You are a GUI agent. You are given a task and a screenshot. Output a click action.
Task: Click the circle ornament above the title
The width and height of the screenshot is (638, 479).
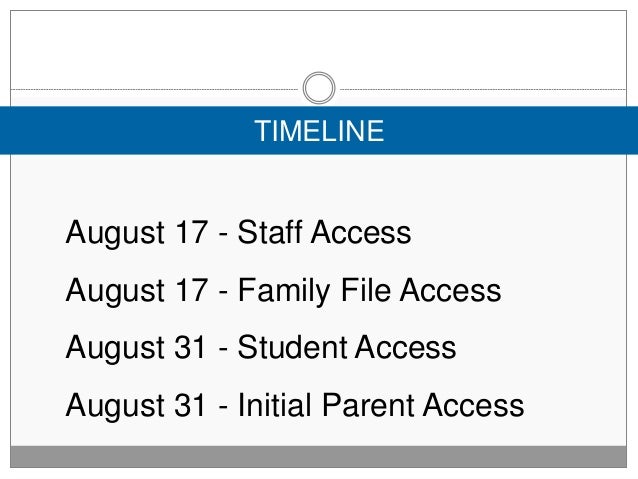pyautogui.click(x=319, y=88)
